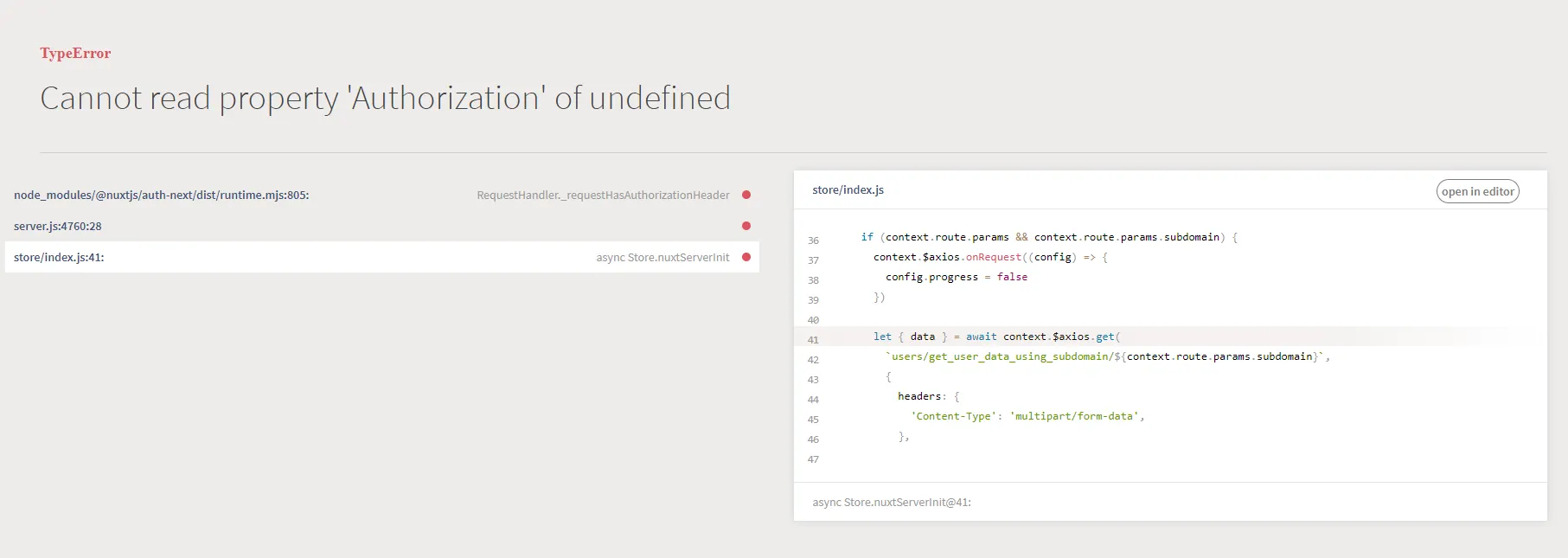Click the 'config.progress = false' code line
This screenshot has height=558, width=1568.
click(x=956, y=277)
